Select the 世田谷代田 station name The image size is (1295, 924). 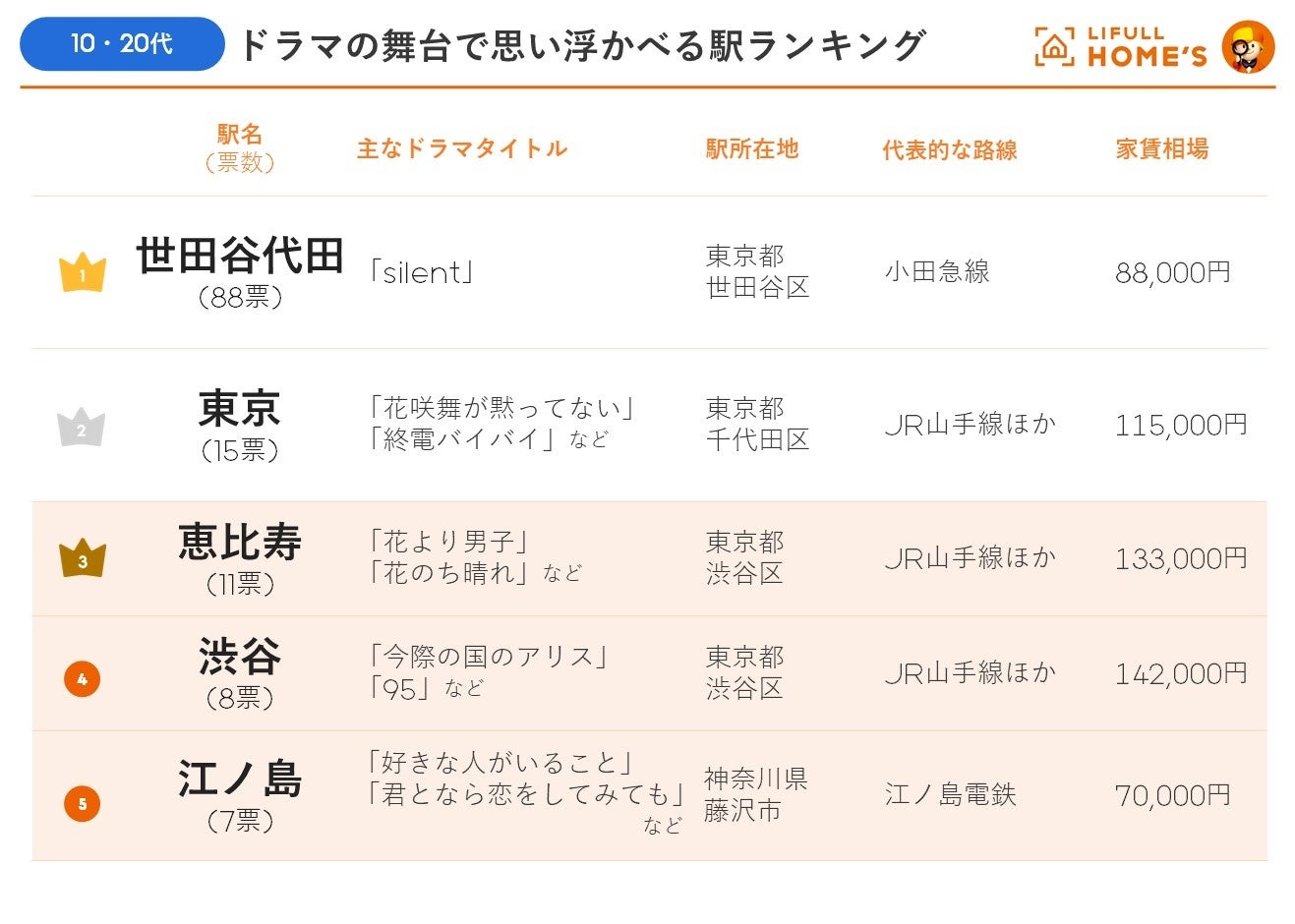240,256
